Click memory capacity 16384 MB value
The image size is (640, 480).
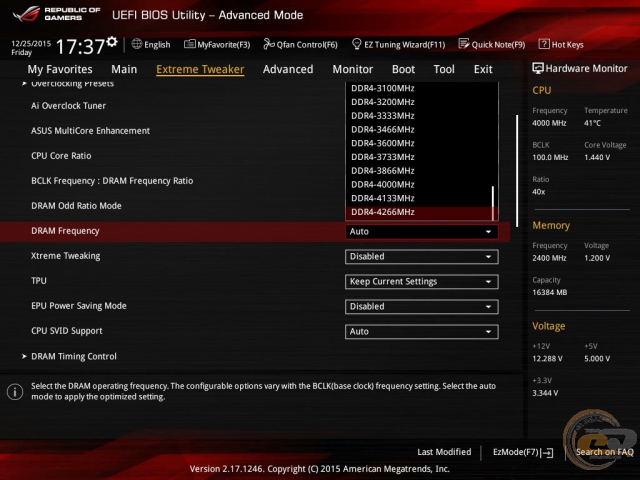549,292
